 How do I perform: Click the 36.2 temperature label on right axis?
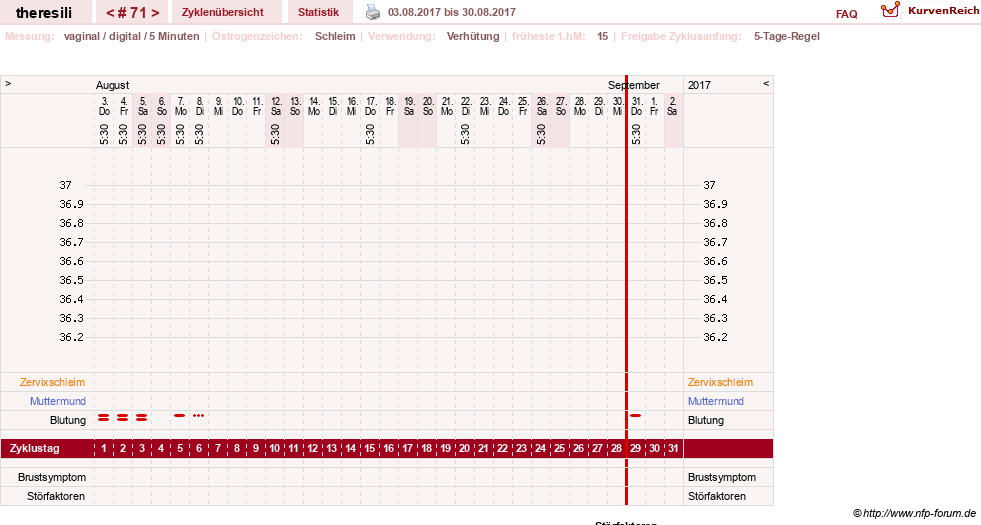click(x=715, y=337)
